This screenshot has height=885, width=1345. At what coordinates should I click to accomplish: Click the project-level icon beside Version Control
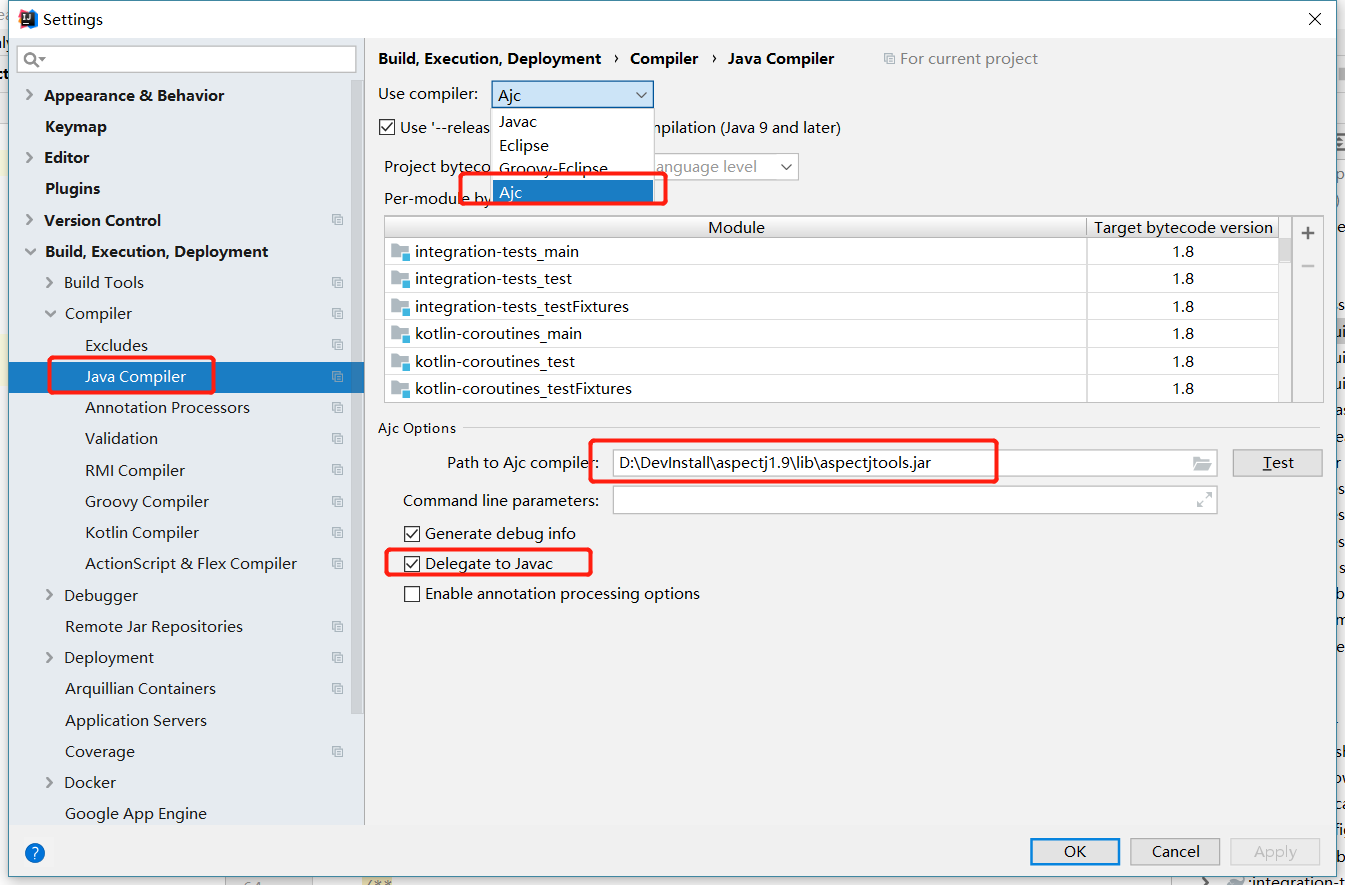337,220
